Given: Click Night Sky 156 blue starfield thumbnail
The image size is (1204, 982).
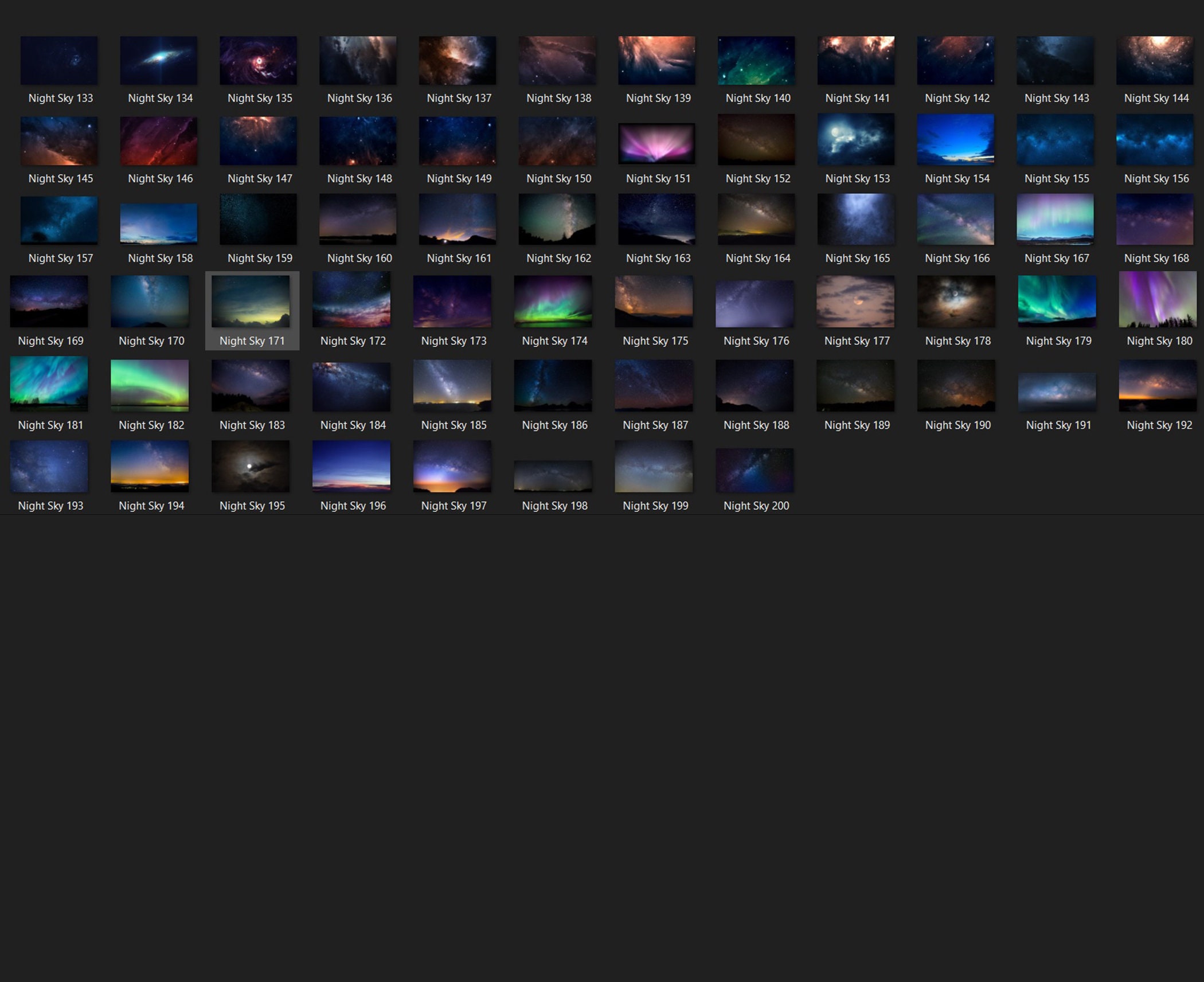Looking at the screenshot, I should (1156, 140).
